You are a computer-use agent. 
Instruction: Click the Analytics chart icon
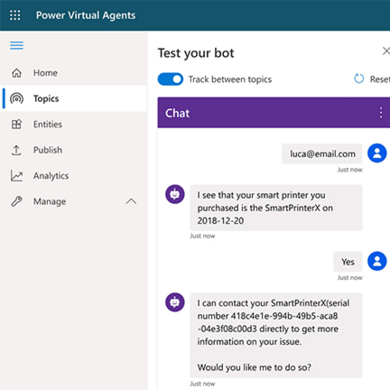[16, 176]
